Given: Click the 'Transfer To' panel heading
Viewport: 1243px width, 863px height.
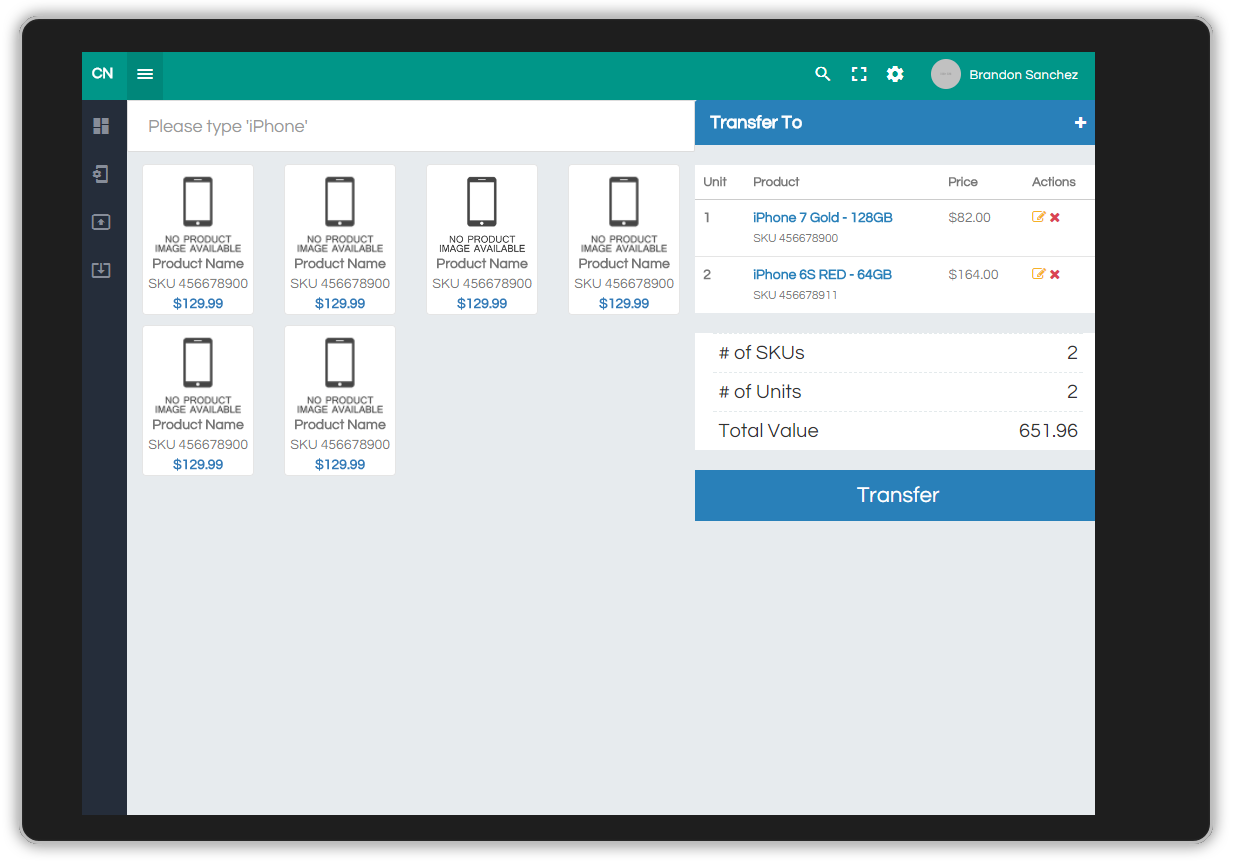Looking at the screenshot, I should 756,122.
